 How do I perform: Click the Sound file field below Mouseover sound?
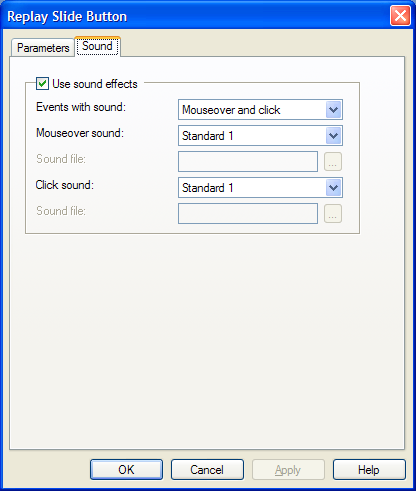click(x=248, y=162)
